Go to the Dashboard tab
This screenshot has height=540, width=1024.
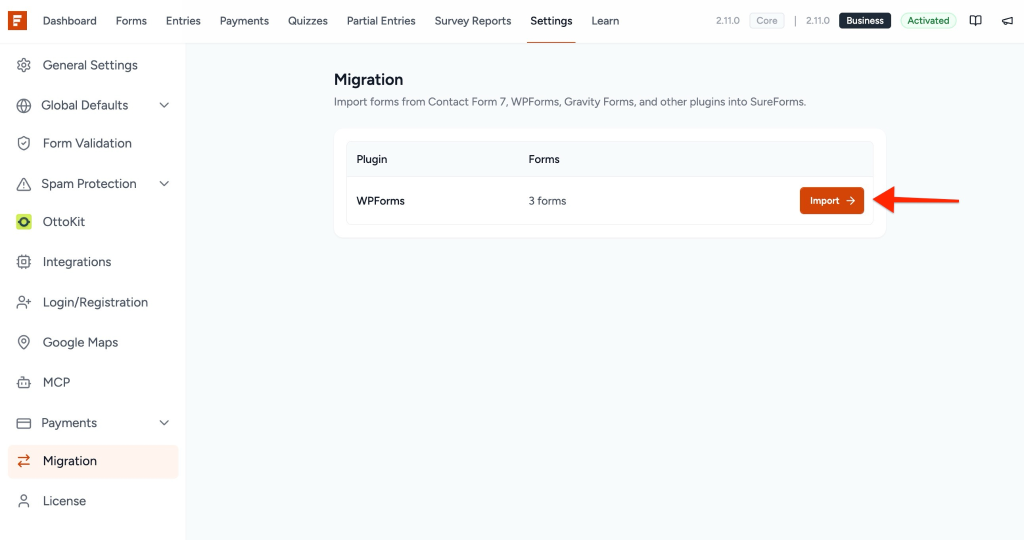69,21
